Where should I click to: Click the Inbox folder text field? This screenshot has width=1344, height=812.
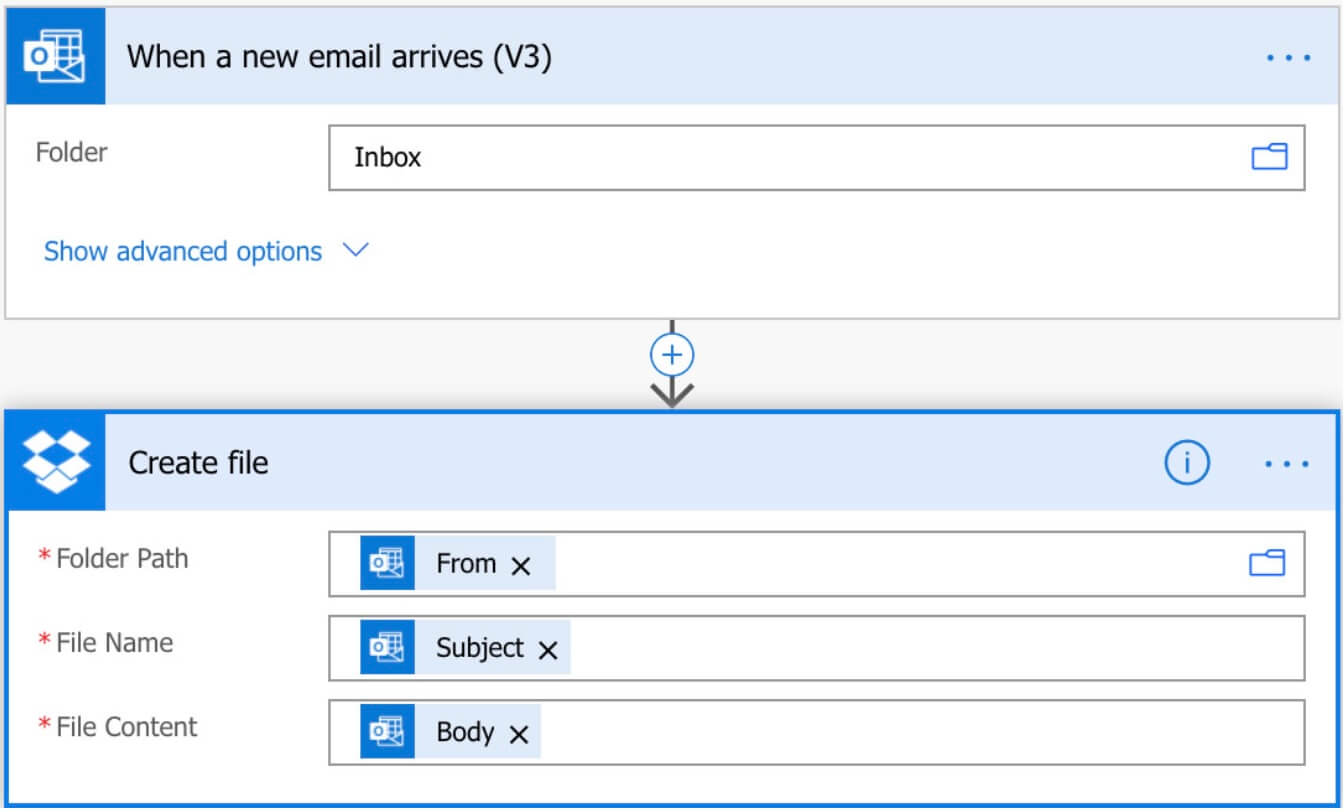click(x=780, y=157)
